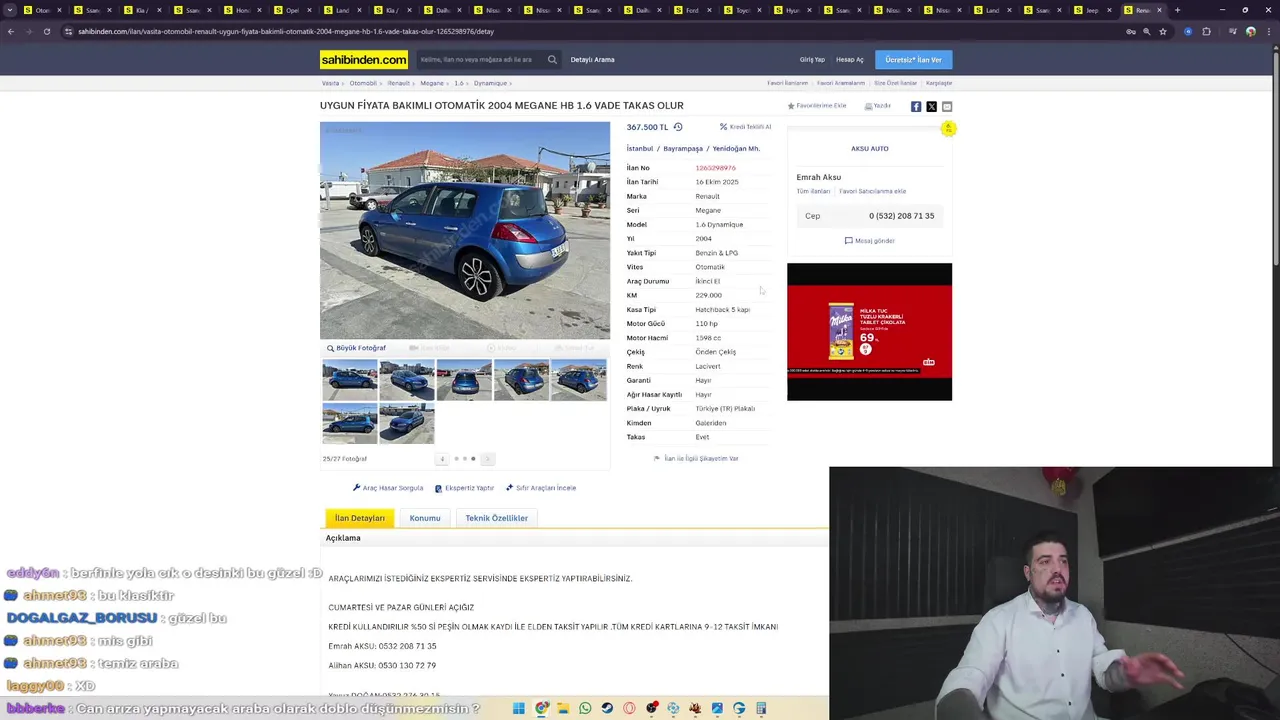Click browser address bar URL
Image resolution: width=1280 pixels, height=720 pixels.
(286, 31)
